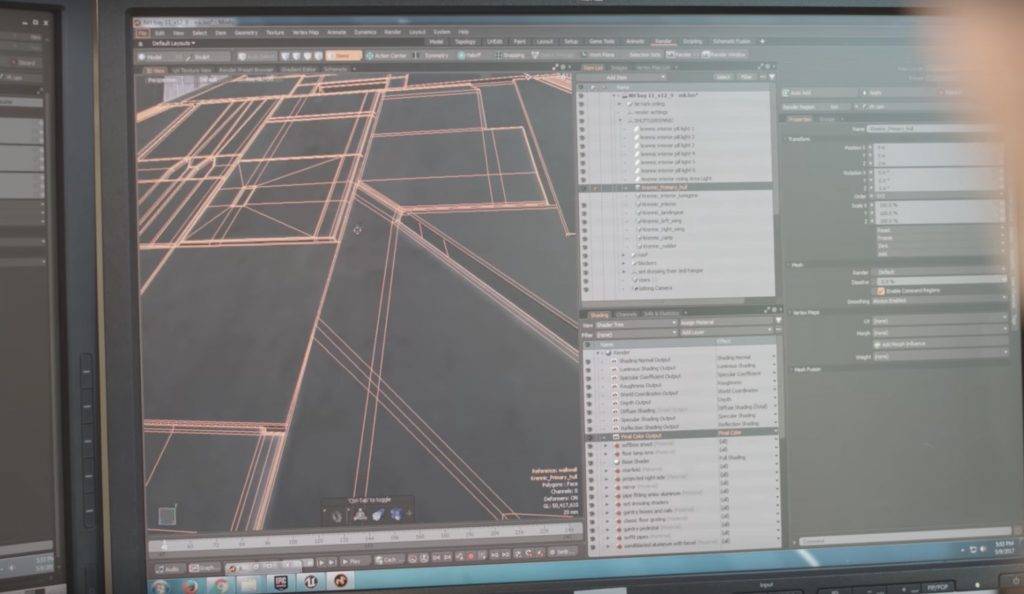
Task: Open the File menu
Action: (x=142, y=33)
